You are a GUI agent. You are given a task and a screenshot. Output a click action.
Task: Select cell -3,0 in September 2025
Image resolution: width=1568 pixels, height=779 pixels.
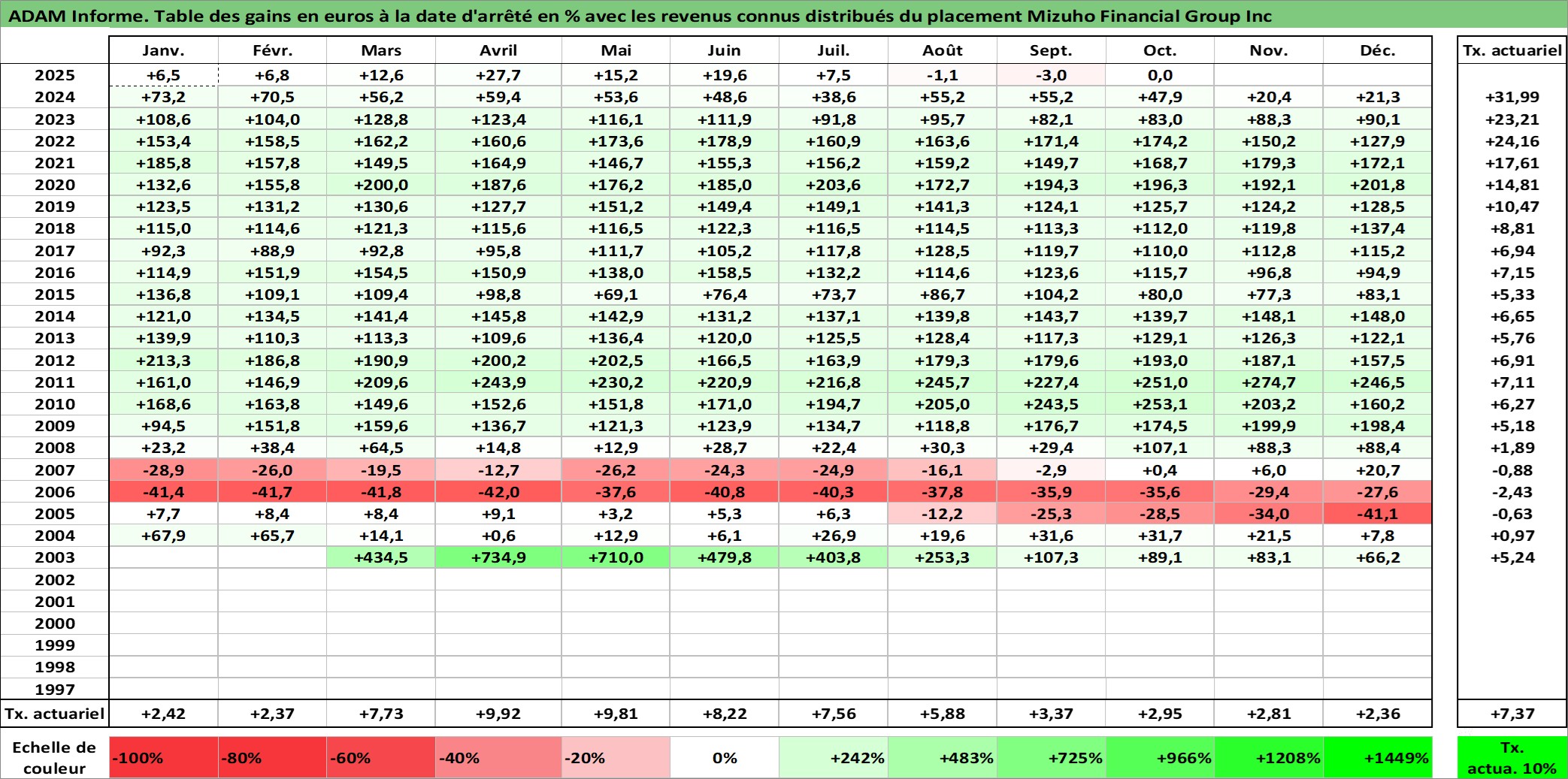[1051, 75]
